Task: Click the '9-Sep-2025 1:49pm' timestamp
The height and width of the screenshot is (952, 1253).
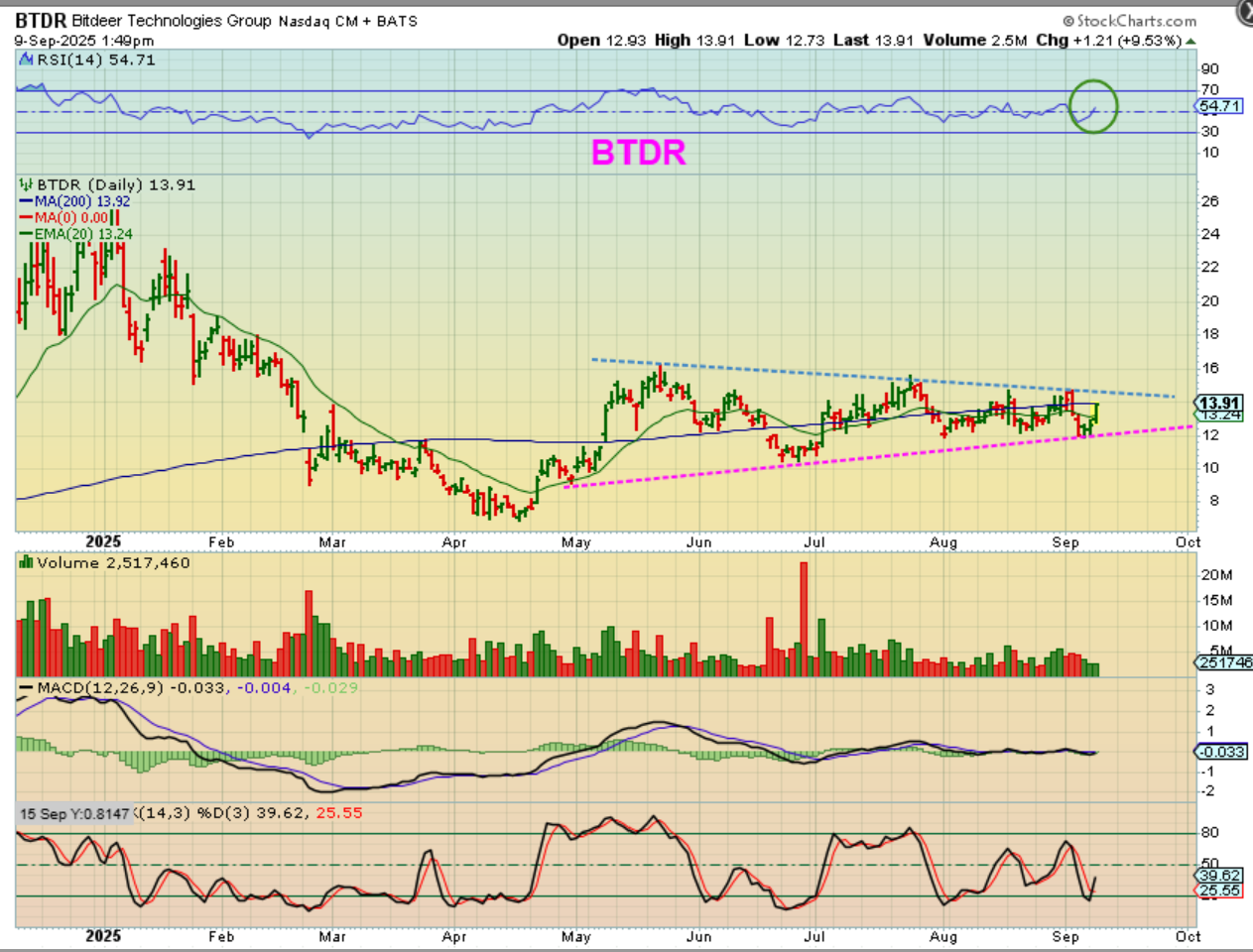Action: pyautogui.click(x=84, y=41)
